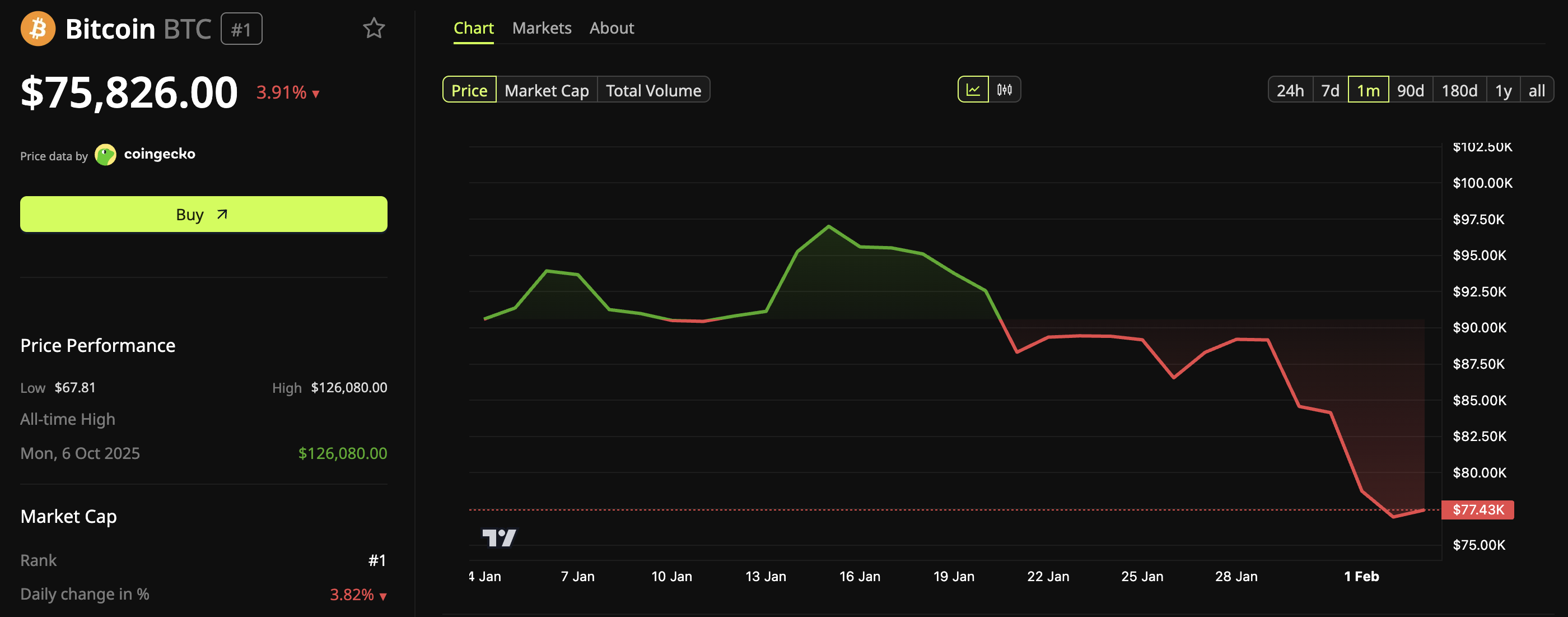This screenshot has width=1568, height=617.
Task: Click the red downward triangle next to 3.91%
Action: tap(315, 94)
